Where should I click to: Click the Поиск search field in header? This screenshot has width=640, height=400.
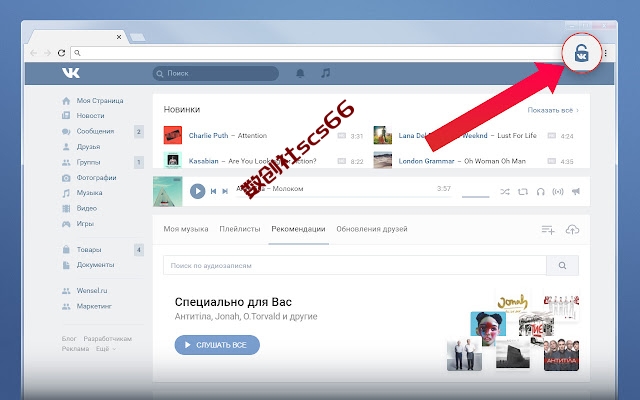(216, 73)
